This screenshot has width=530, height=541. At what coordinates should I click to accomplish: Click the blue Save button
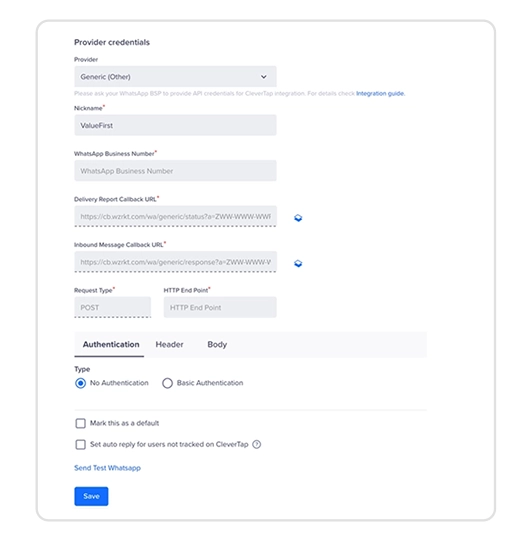(91, 496)
